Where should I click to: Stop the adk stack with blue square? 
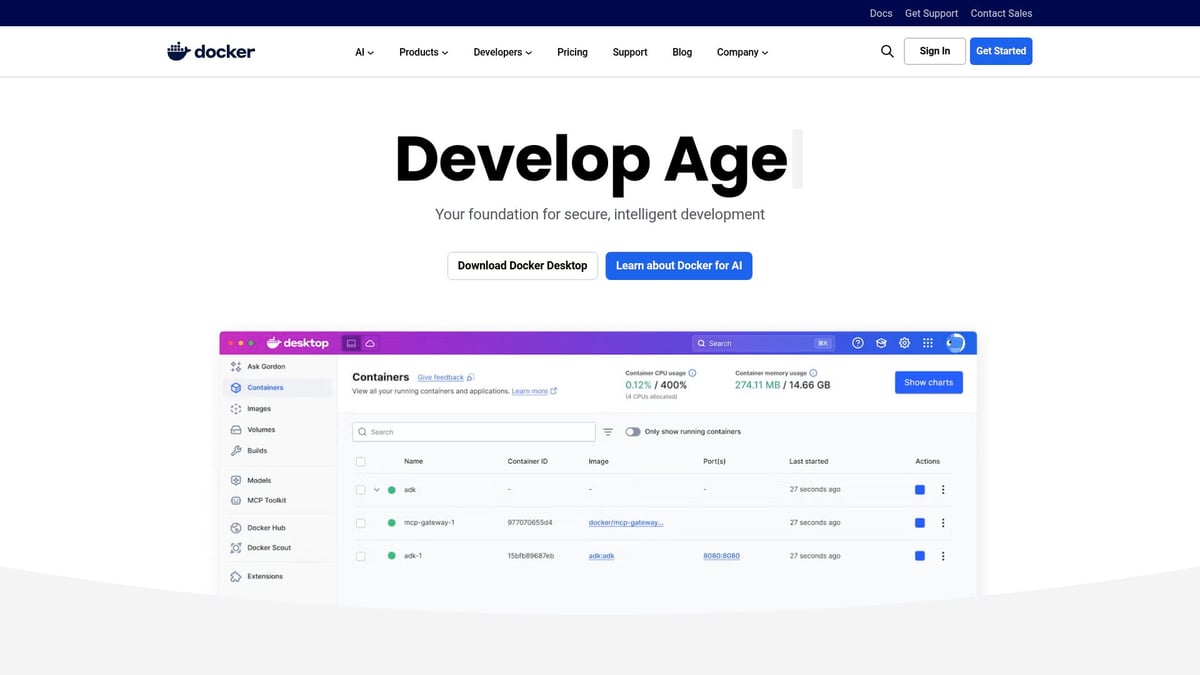coord(920,490)
